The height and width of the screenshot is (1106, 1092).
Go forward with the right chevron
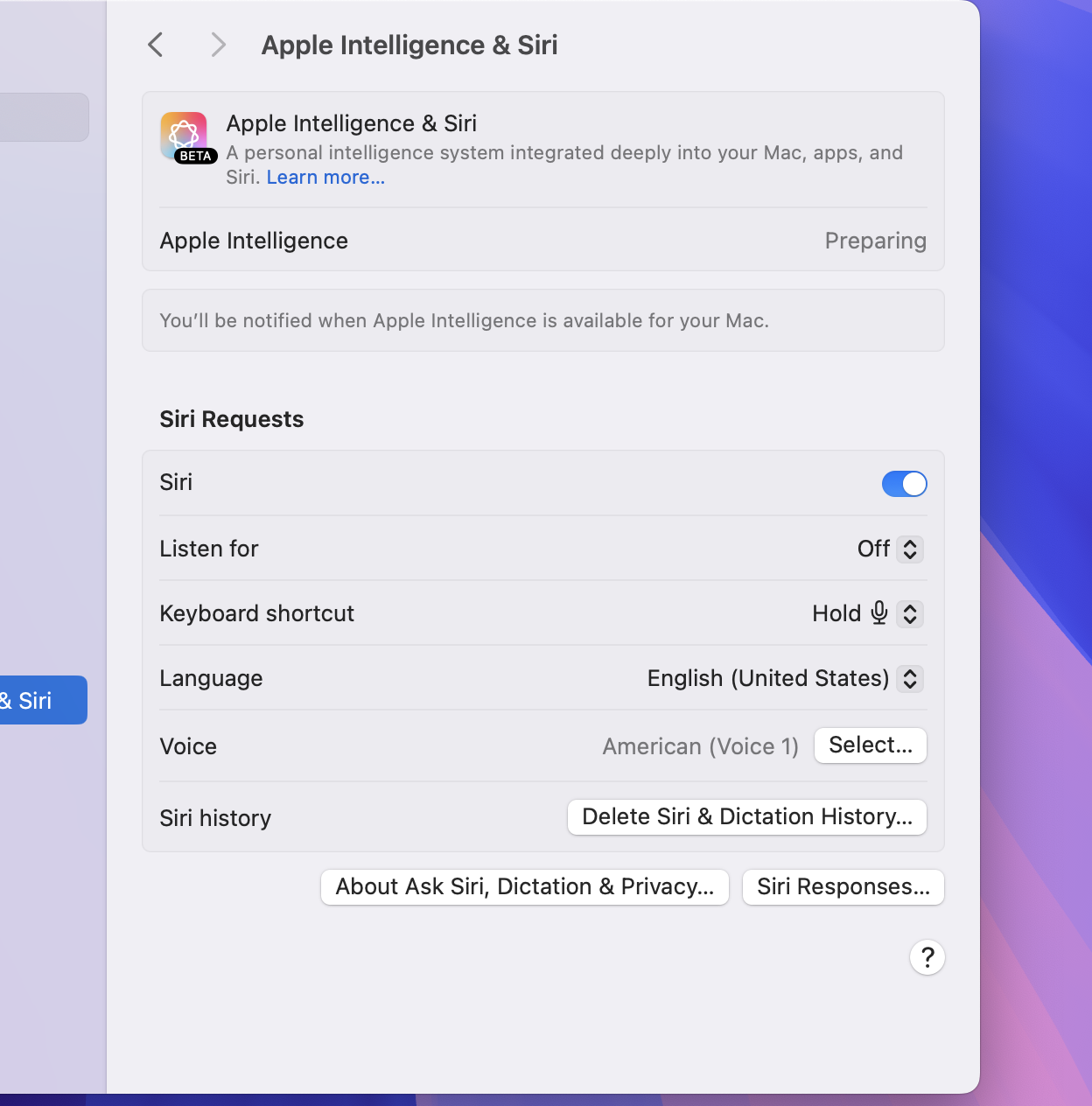[219, 45]
